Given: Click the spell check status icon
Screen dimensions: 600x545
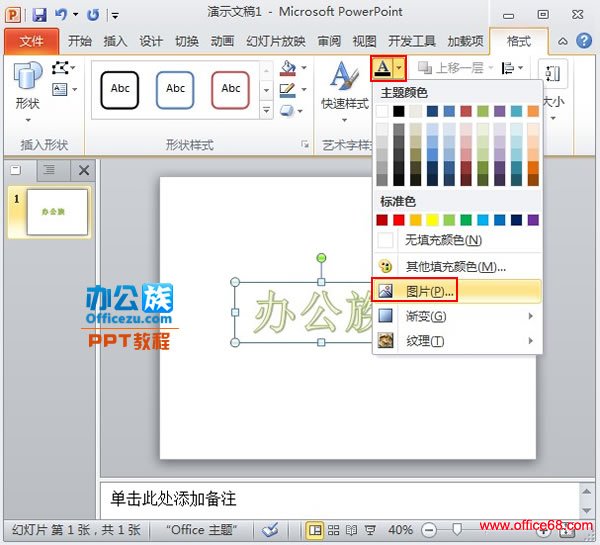Looking at the screenshot, I should 270,530.
